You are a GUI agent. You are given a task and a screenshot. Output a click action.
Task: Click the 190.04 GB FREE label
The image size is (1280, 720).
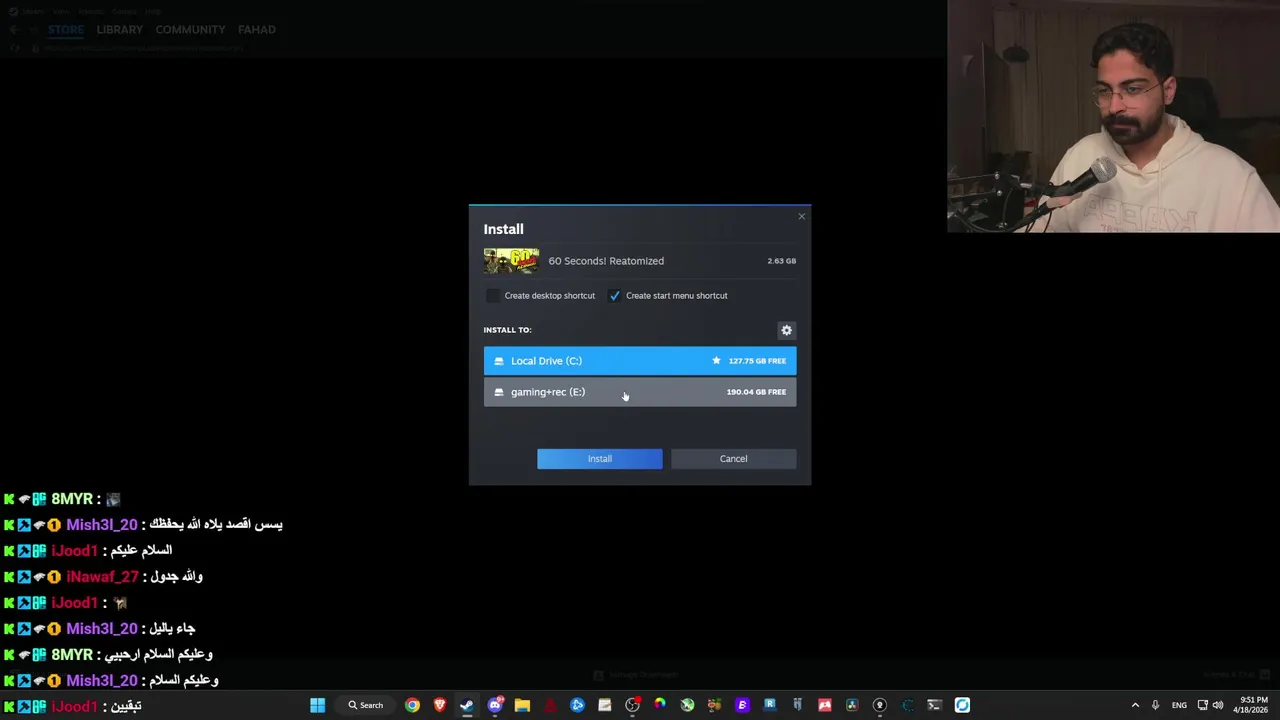tap(756, 392)
